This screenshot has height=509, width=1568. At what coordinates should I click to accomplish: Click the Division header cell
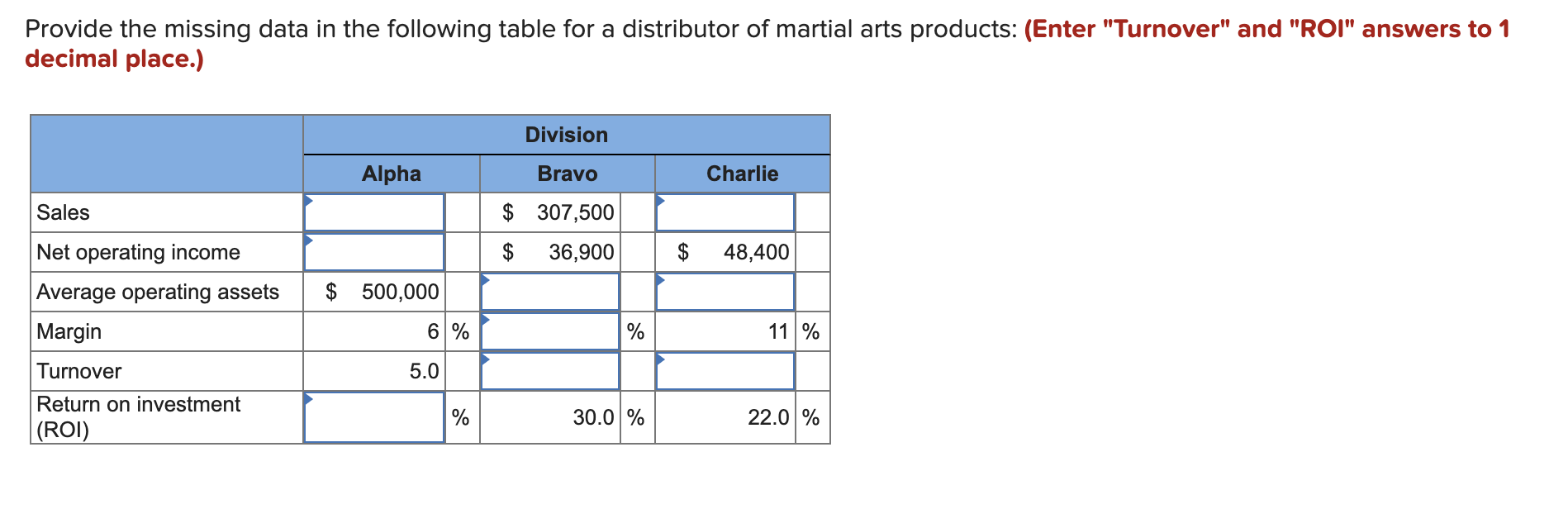coord(567,134)
